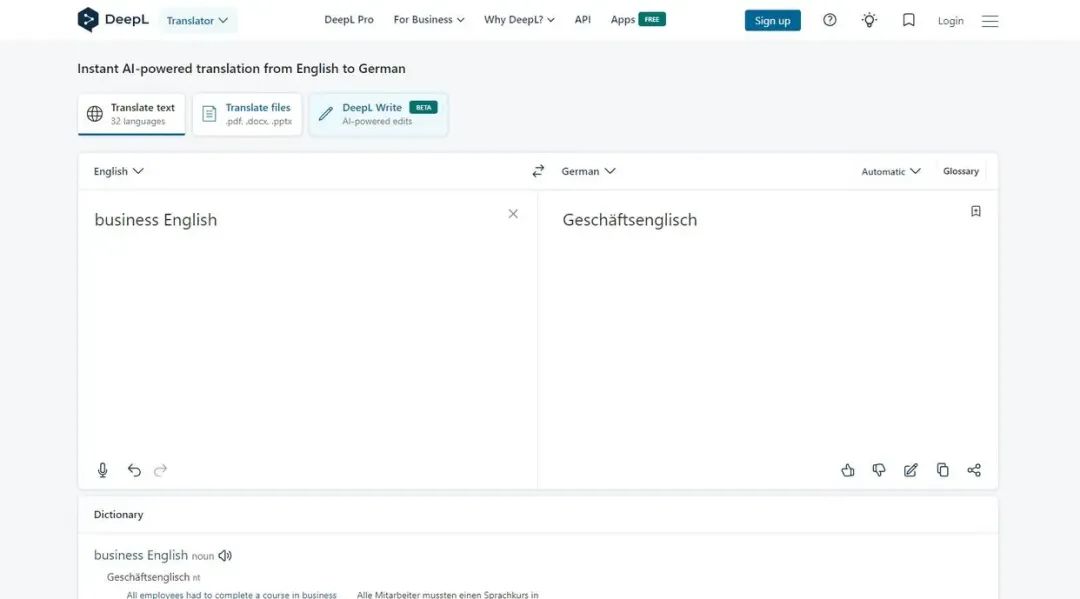Click the FREE badge next to Apps
This screenshot has height=599, width=1080.
652,19
